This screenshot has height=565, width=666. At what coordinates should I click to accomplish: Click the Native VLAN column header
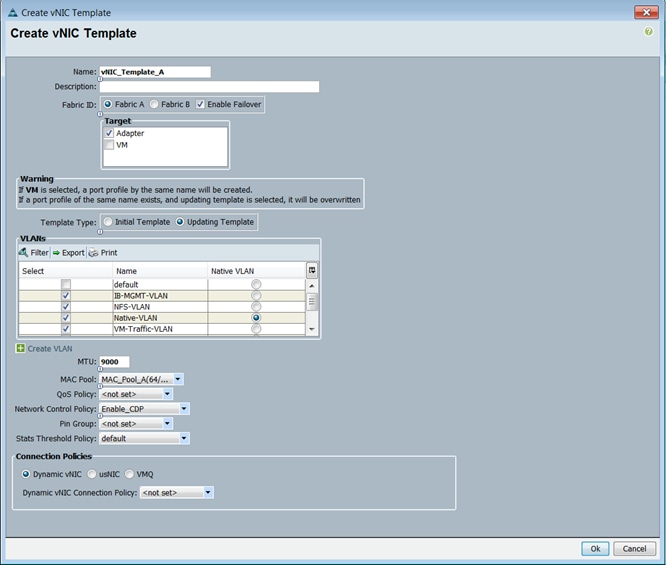[257, 271]
